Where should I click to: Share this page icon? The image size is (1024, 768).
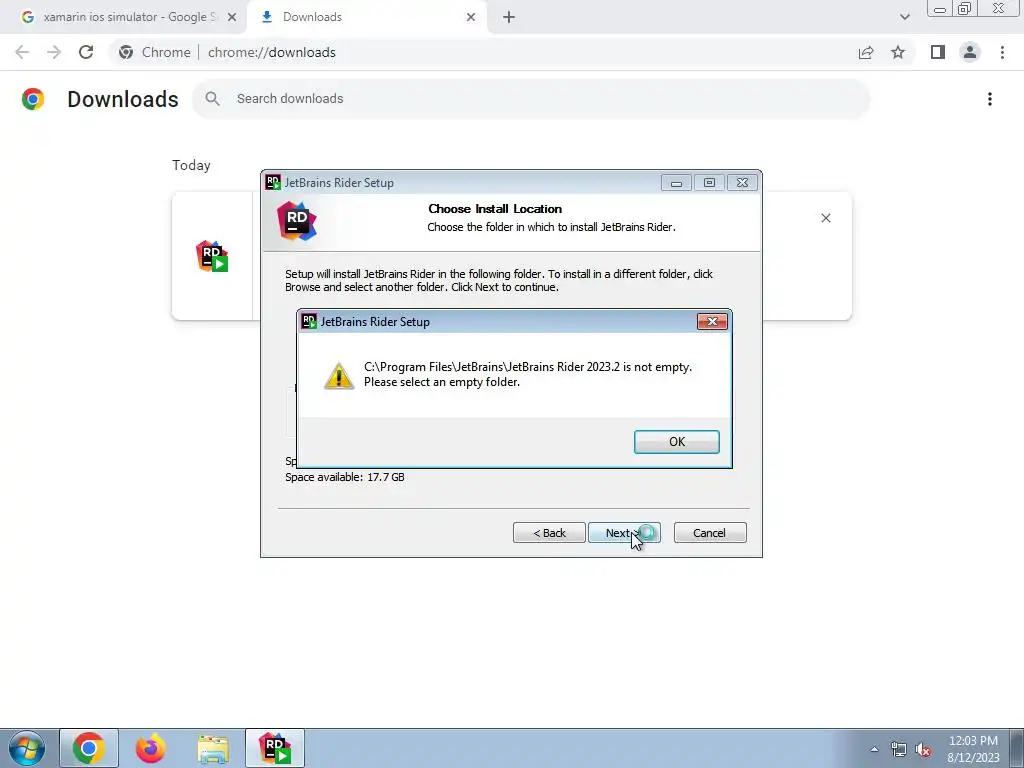866,52
